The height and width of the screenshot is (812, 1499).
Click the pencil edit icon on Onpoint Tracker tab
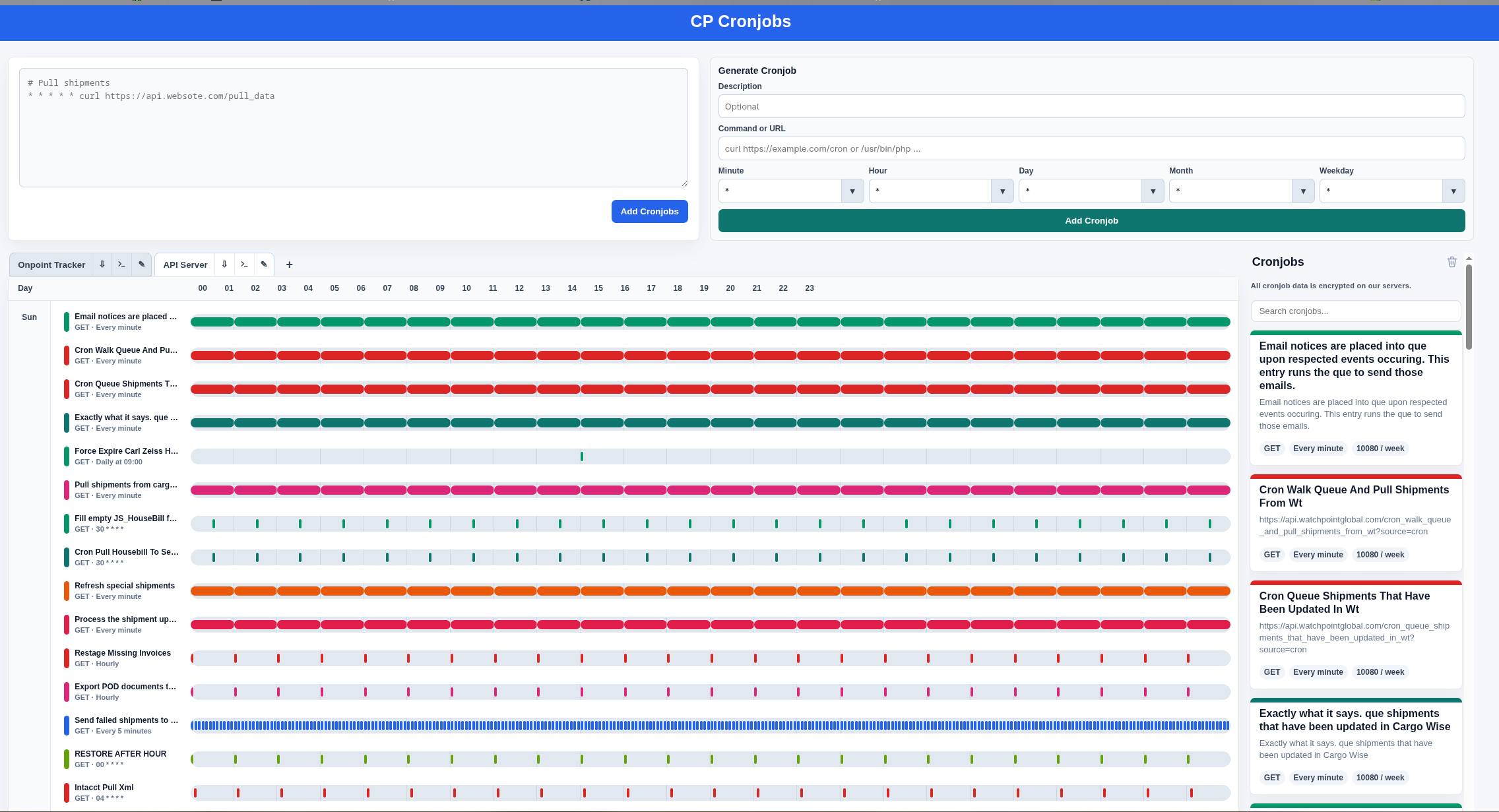(141, 265)
